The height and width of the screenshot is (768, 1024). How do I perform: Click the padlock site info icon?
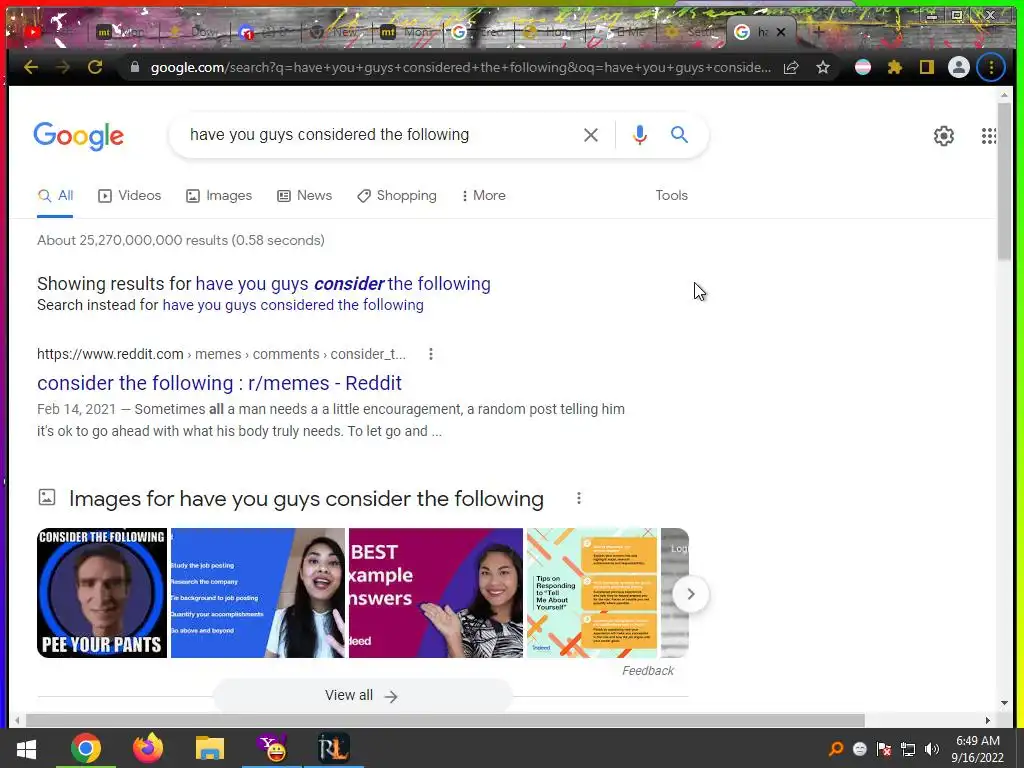(135, 67)
